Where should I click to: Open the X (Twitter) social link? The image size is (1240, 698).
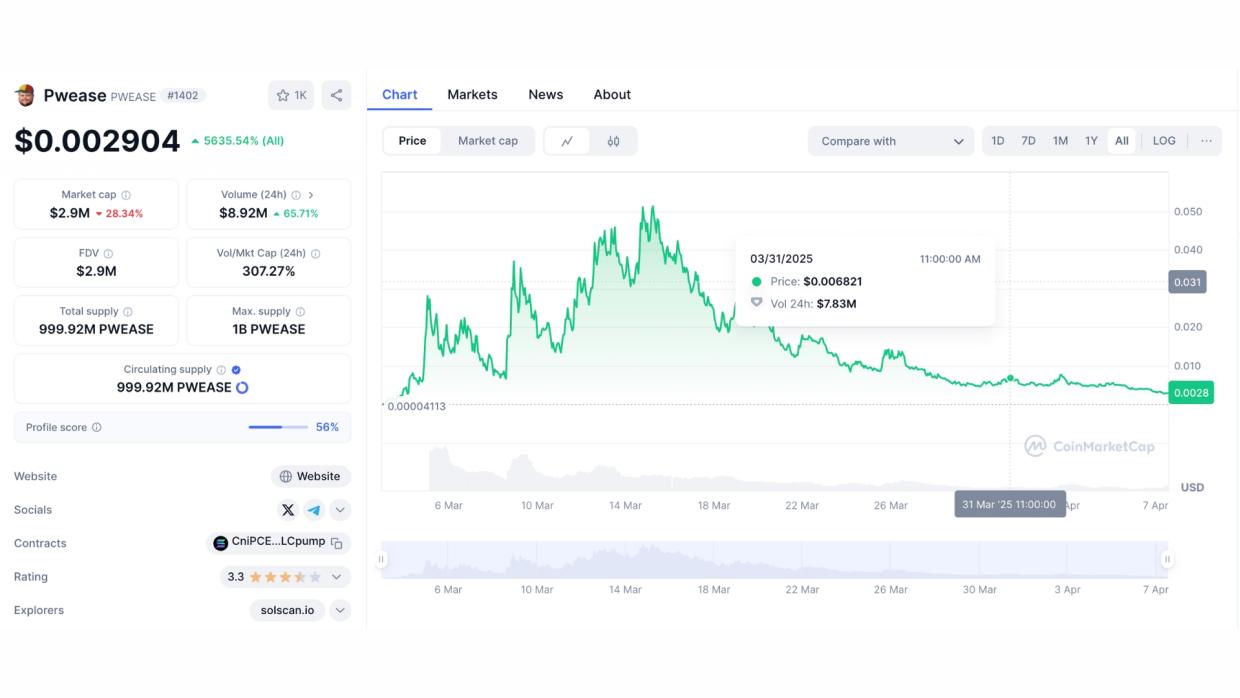click(288, 510)
